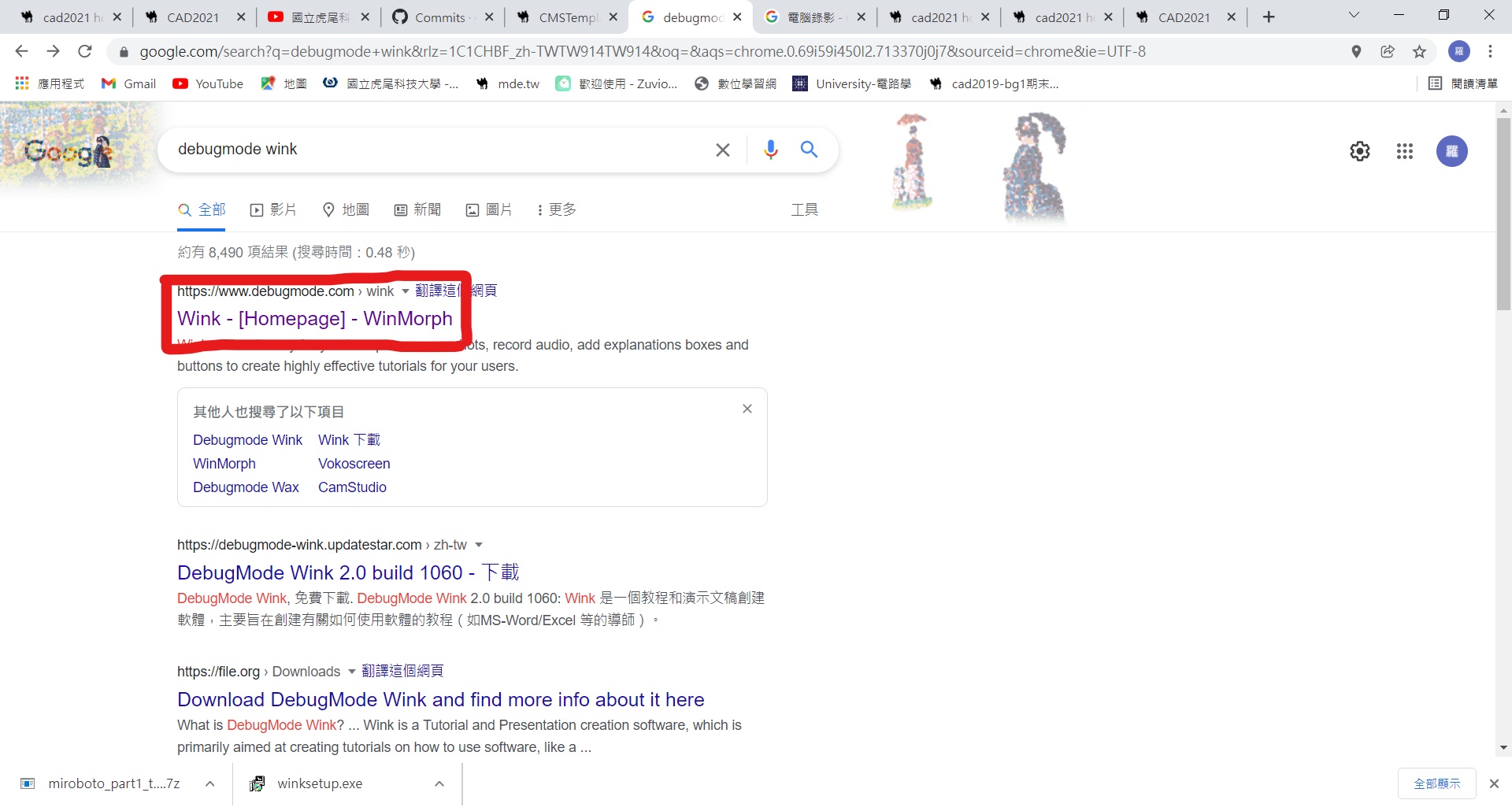The height and width of the screenshot is (811, 1512).
Task: Switch to the 影片 videos tab
Action: point(272,210)
